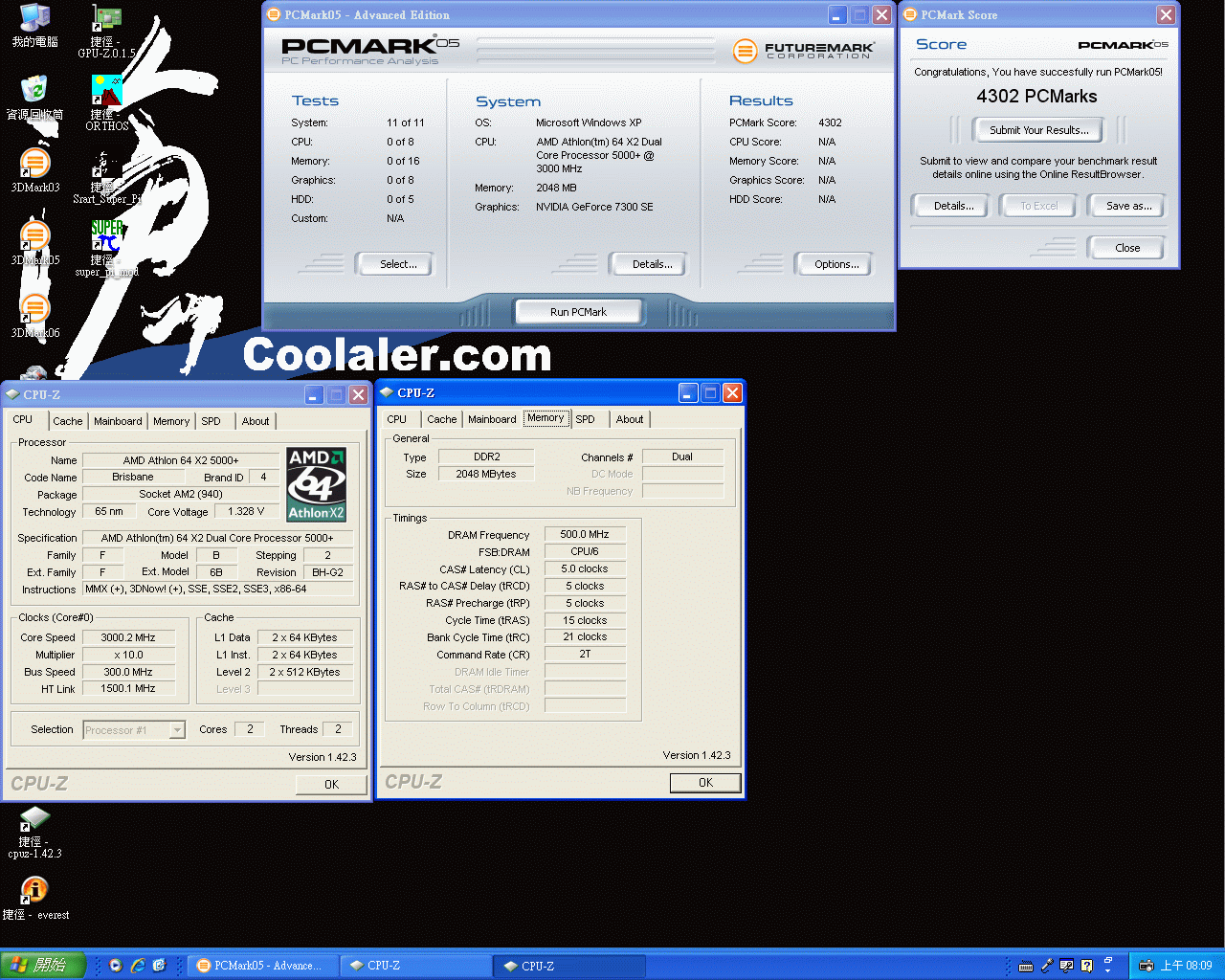
Task: Open the Start menu button
Action: coord(43,966)
